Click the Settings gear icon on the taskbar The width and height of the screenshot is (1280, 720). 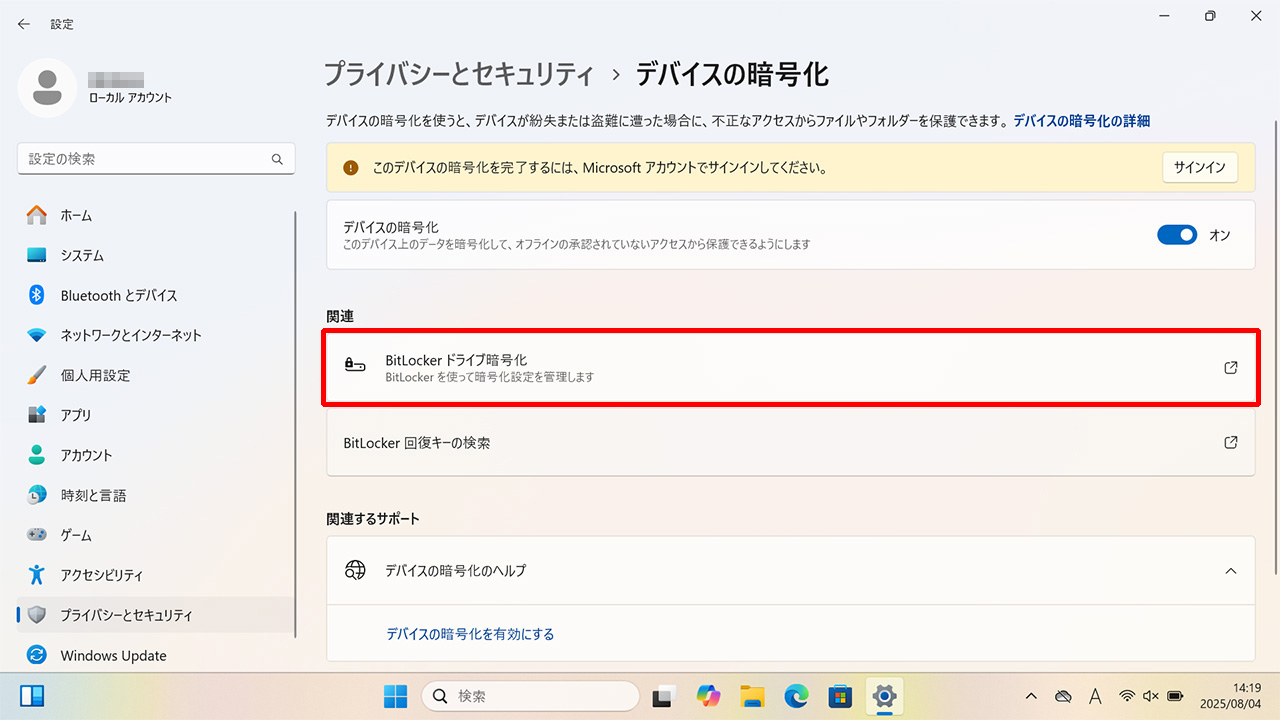pyautogui.click(x=884, y=696)
